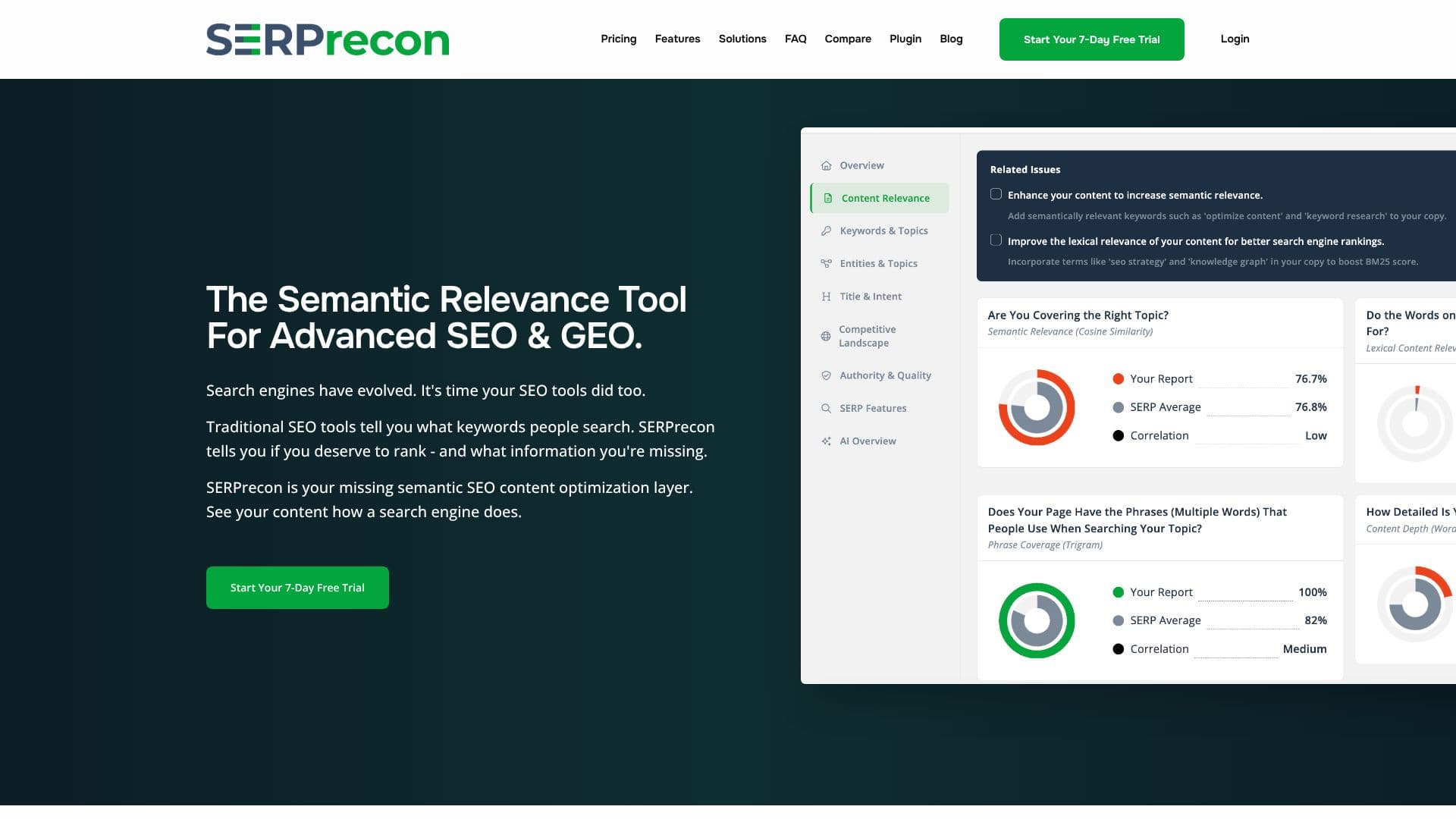This screenshot has width=1456, height=819.
Task: Click the Overview home icon in sidebar
Action: (x=826, y=165)
